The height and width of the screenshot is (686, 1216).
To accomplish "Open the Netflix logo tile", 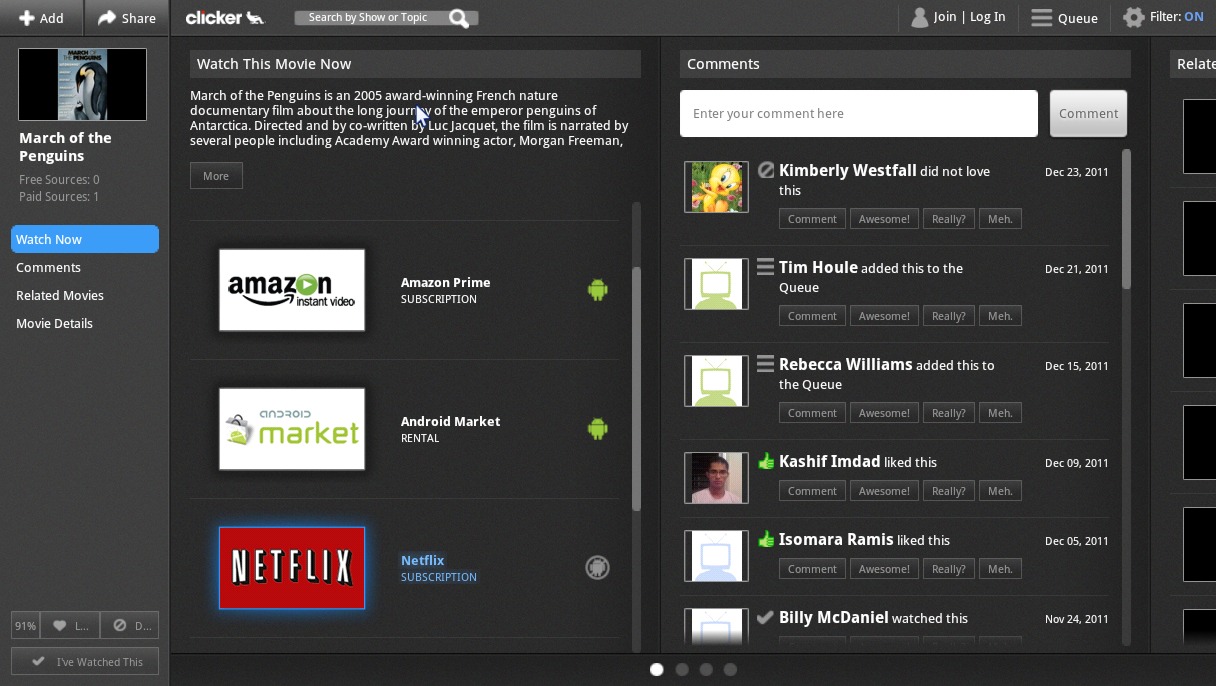I will (x=292, y=568).
